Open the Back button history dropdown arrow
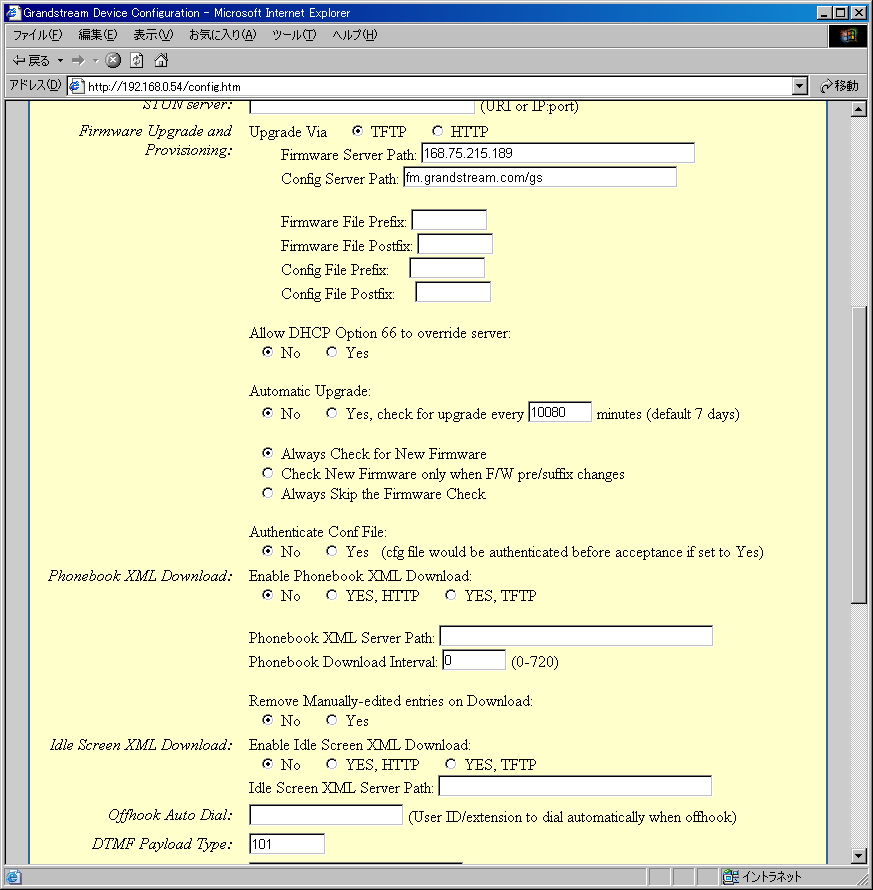Screen dimensions: 873x890 pos(59,61)
